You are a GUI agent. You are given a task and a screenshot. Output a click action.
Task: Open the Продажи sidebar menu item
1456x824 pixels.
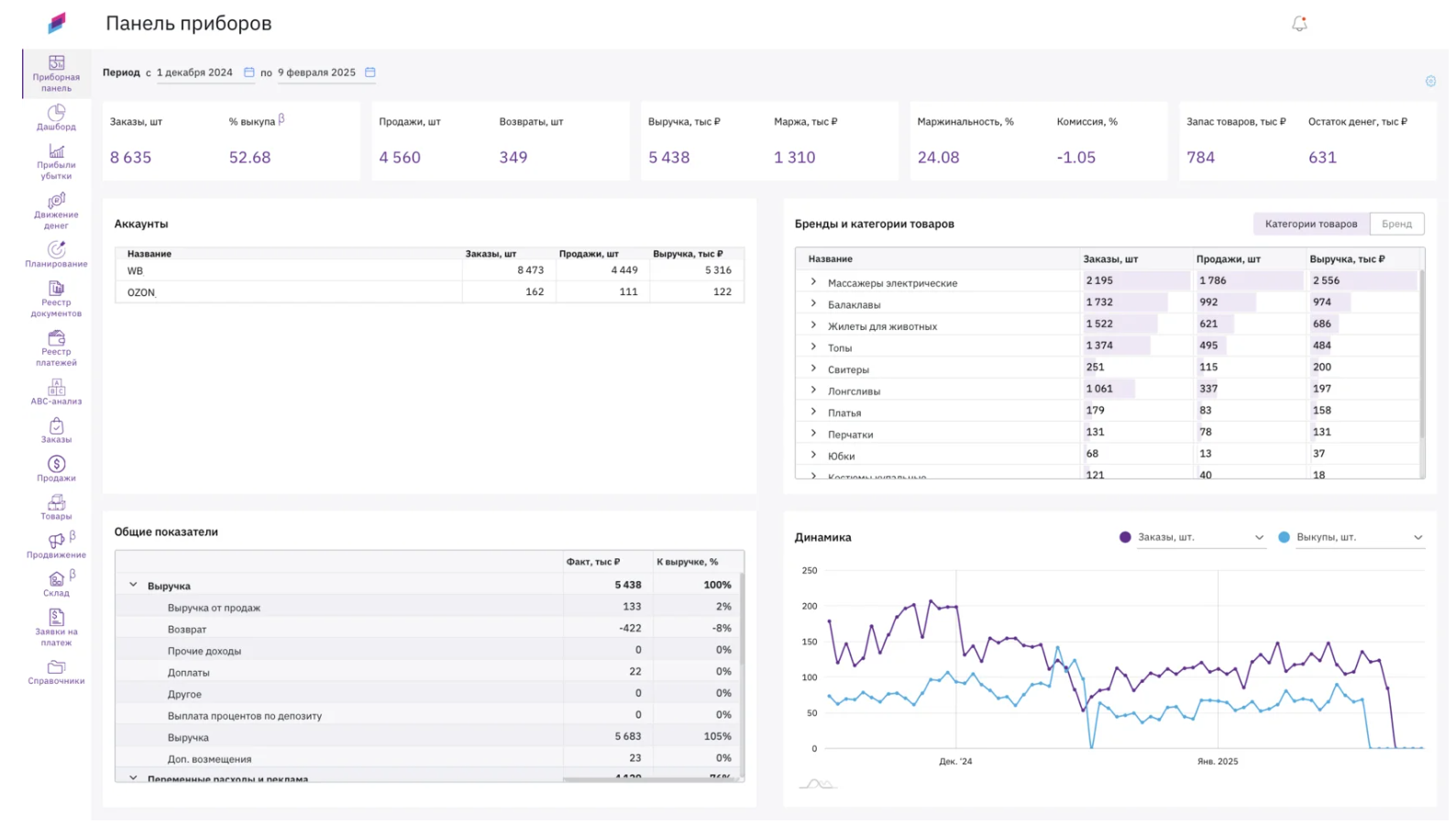coord(56,468)
